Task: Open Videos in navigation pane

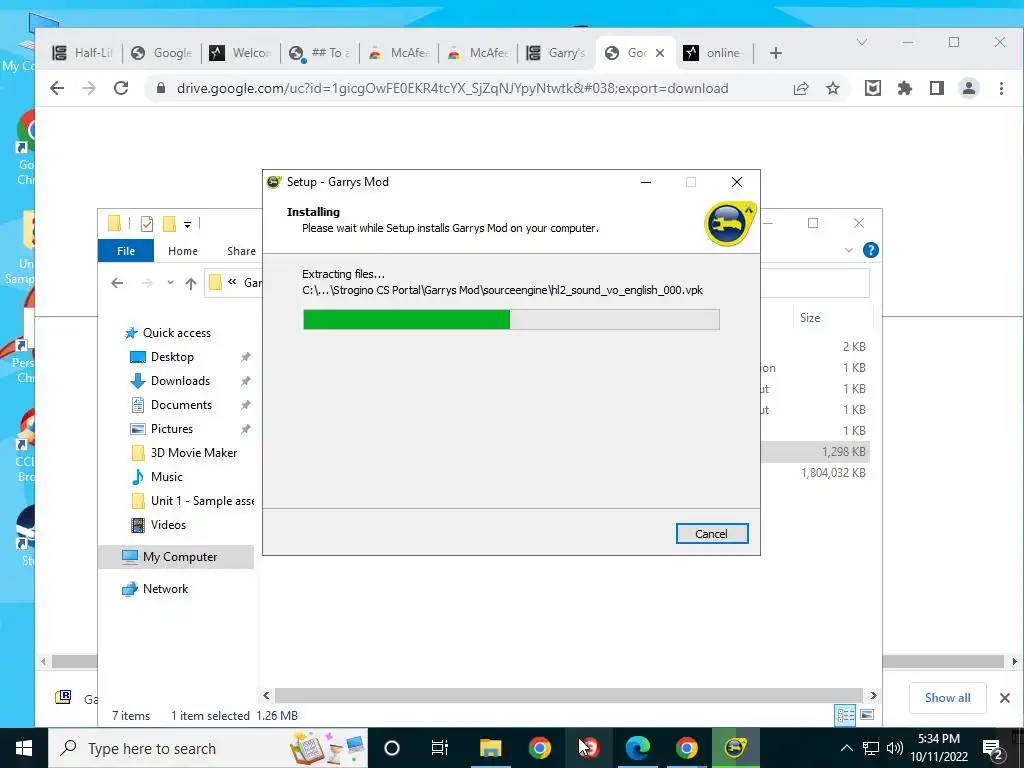Action: 168,524
